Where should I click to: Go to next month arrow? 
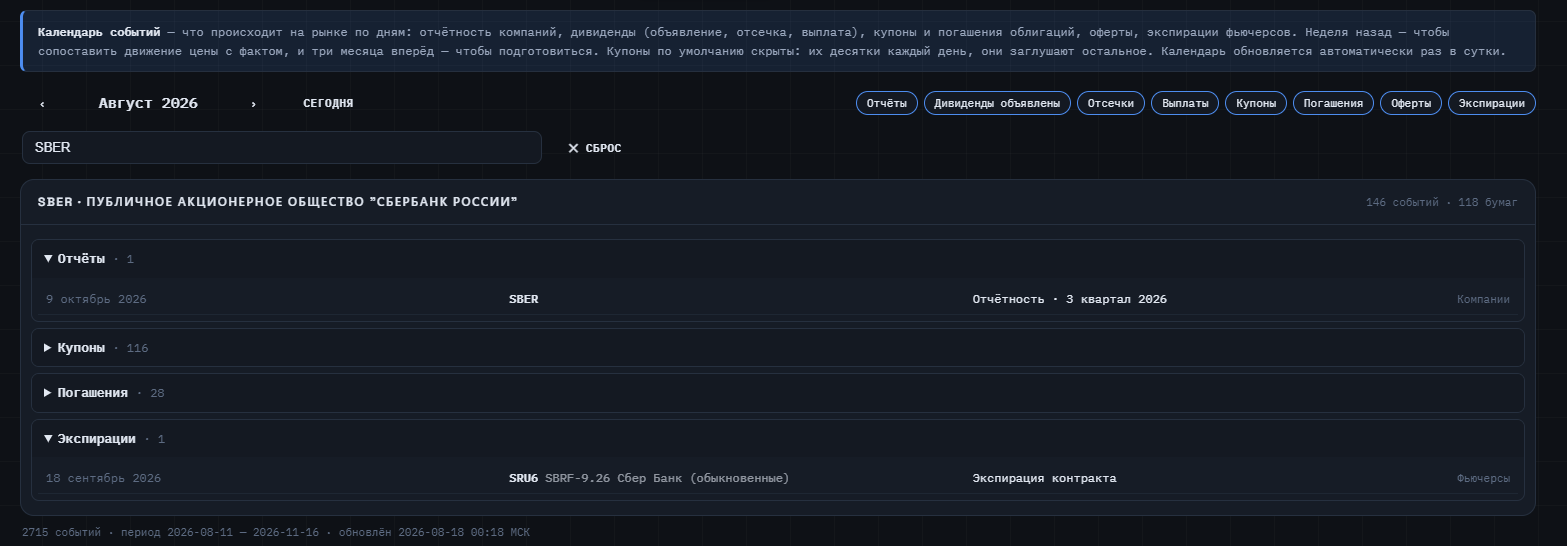(253, 104)
